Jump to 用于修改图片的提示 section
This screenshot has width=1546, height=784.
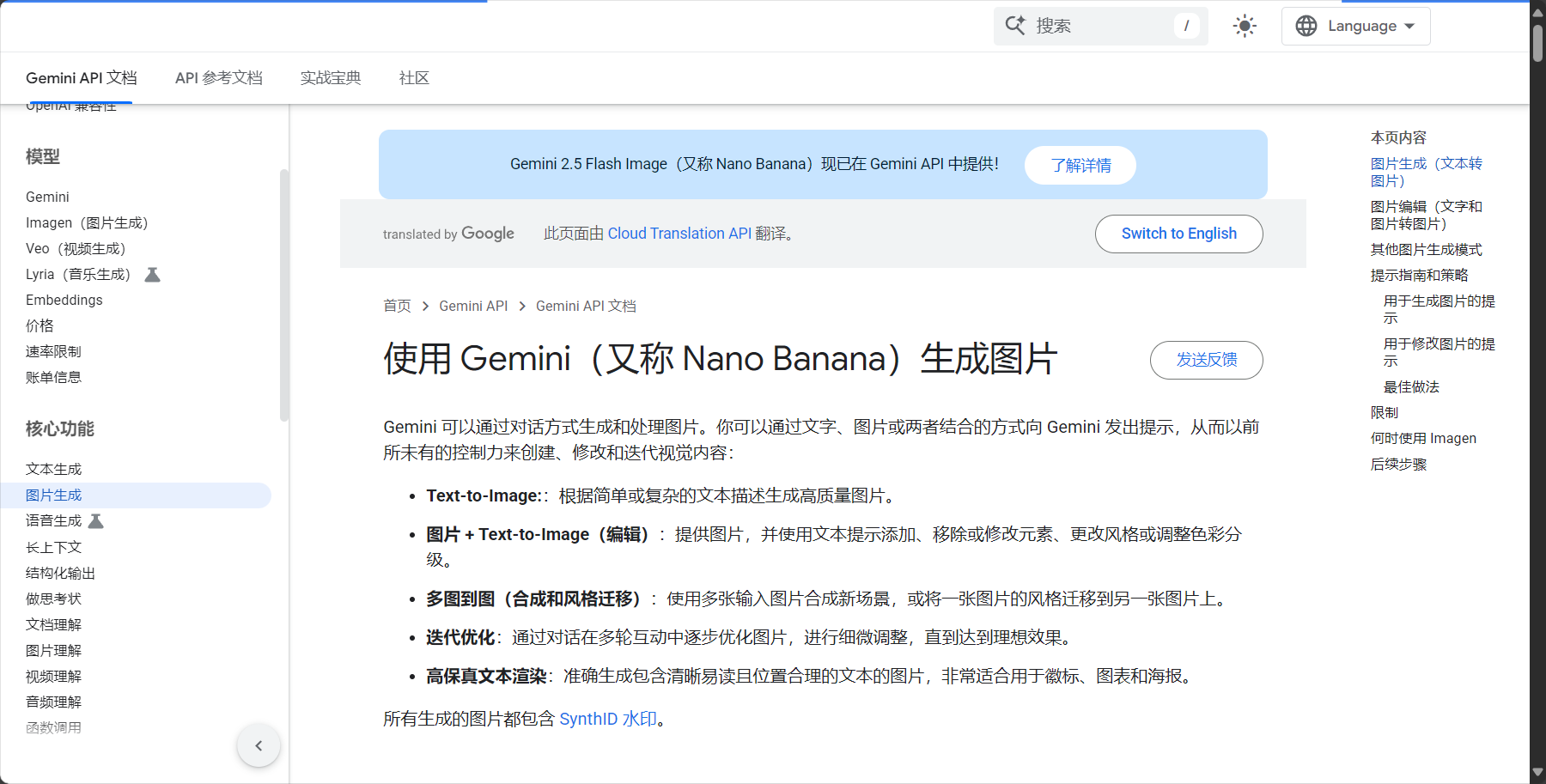point(1439,352)
